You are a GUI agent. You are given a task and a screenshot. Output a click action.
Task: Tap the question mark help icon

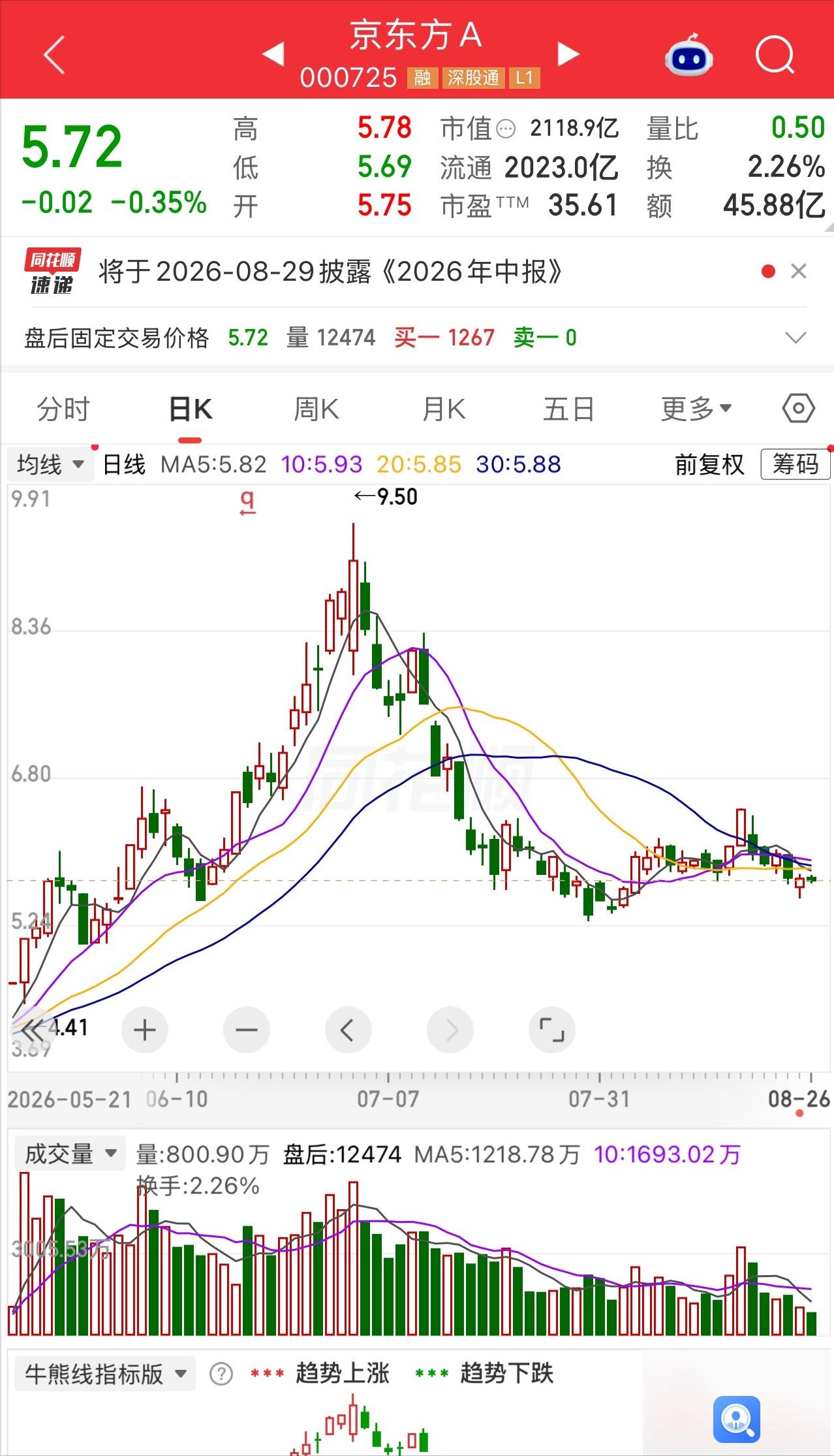coord(221,1374)
